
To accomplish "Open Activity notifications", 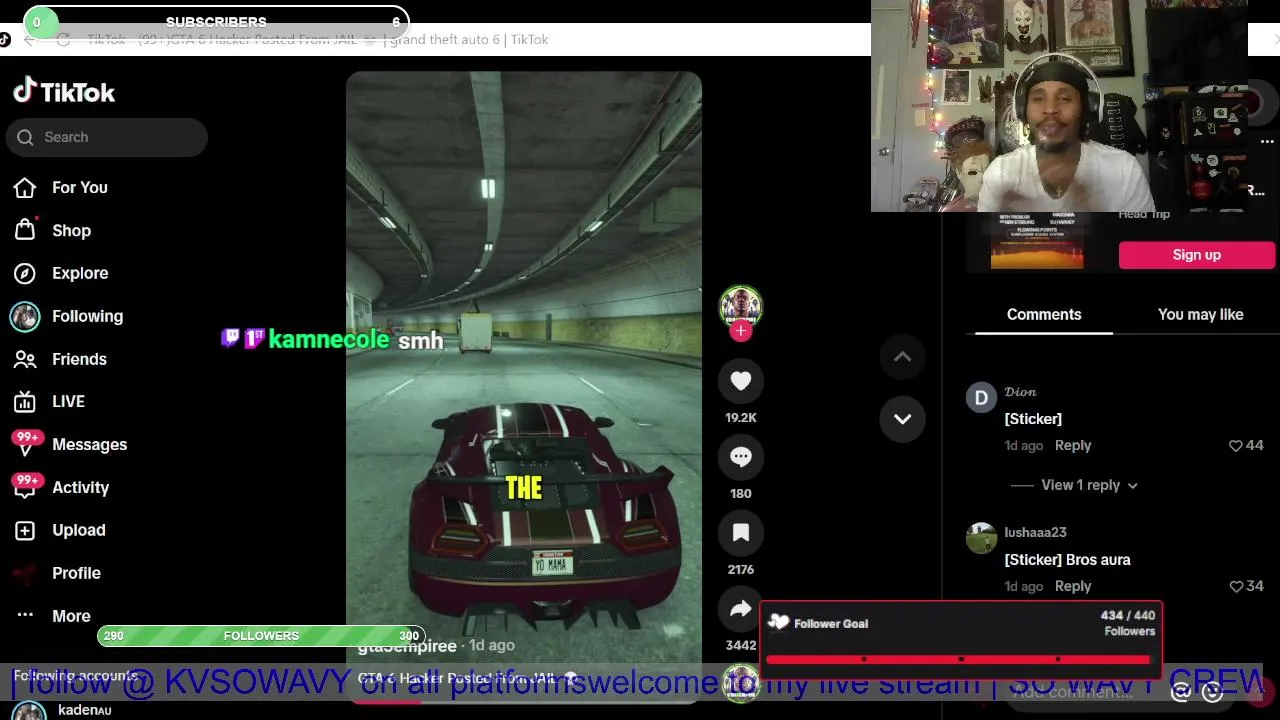I will [x=80, y=487].
